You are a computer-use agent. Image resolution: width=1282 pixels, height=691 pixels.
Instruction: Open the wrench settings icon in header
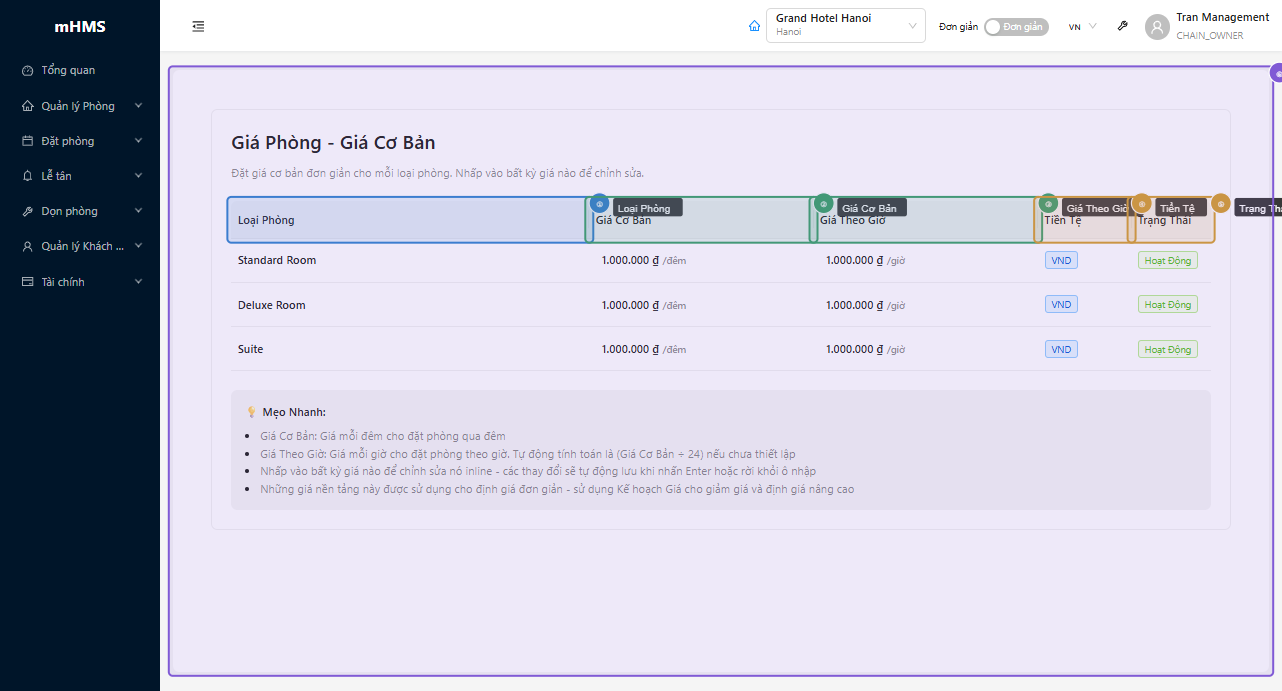click(1122, 26)
